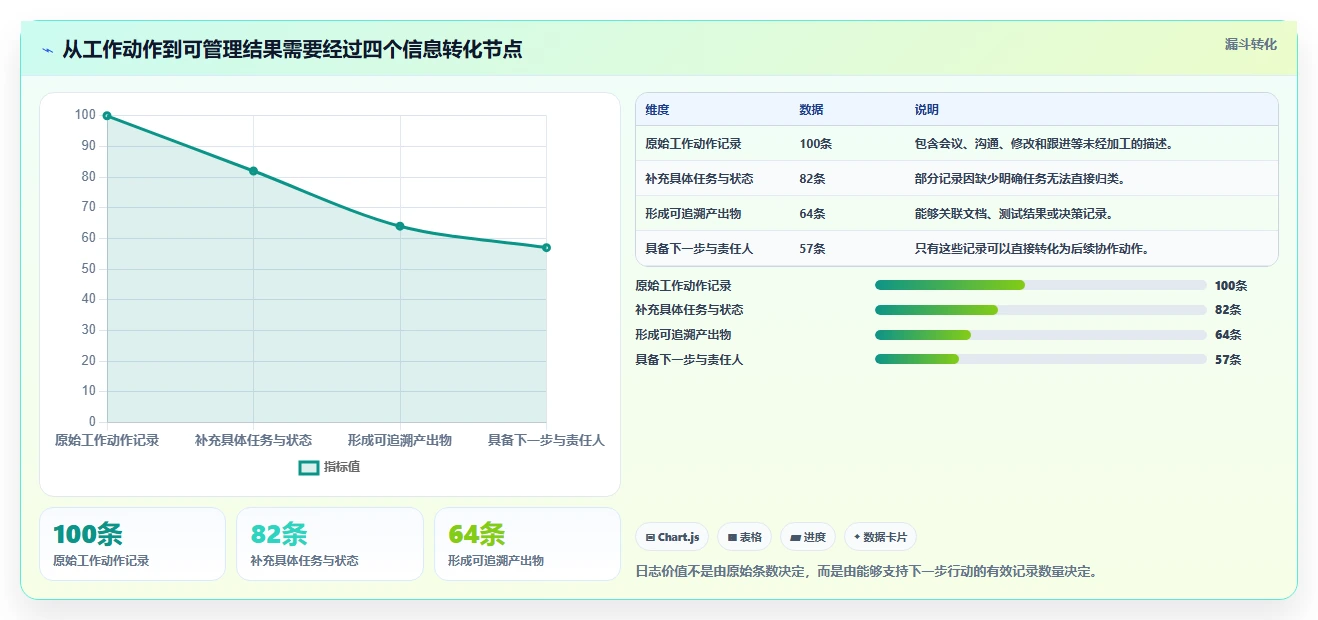Click the description starting 包含会议、沟通

pos(1043,144)
